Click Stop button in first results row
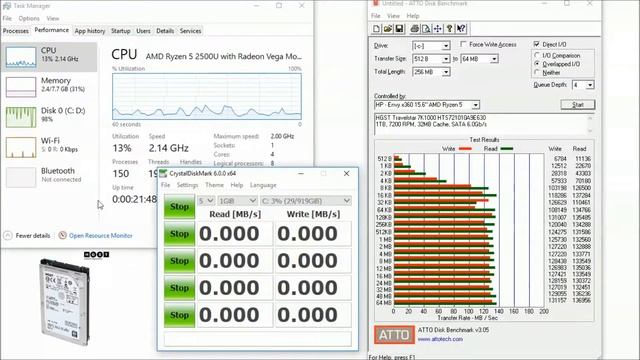The image size is (640, 360). click(x=179, y=234)
